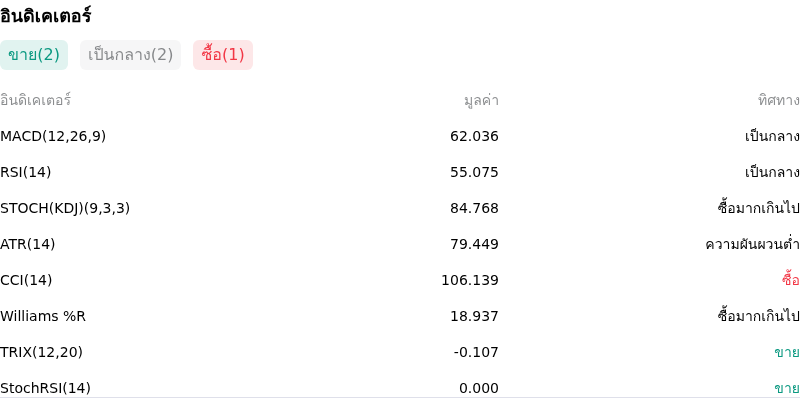Click the CCI value 106.139
Image resolution: width=800 pixels, height=398 pixels.
470,280
